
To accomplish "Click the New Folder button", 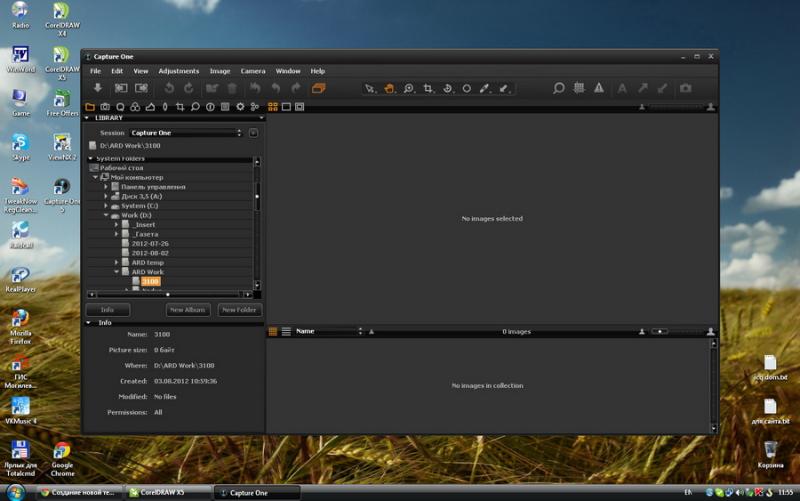I will coord(239,310).
